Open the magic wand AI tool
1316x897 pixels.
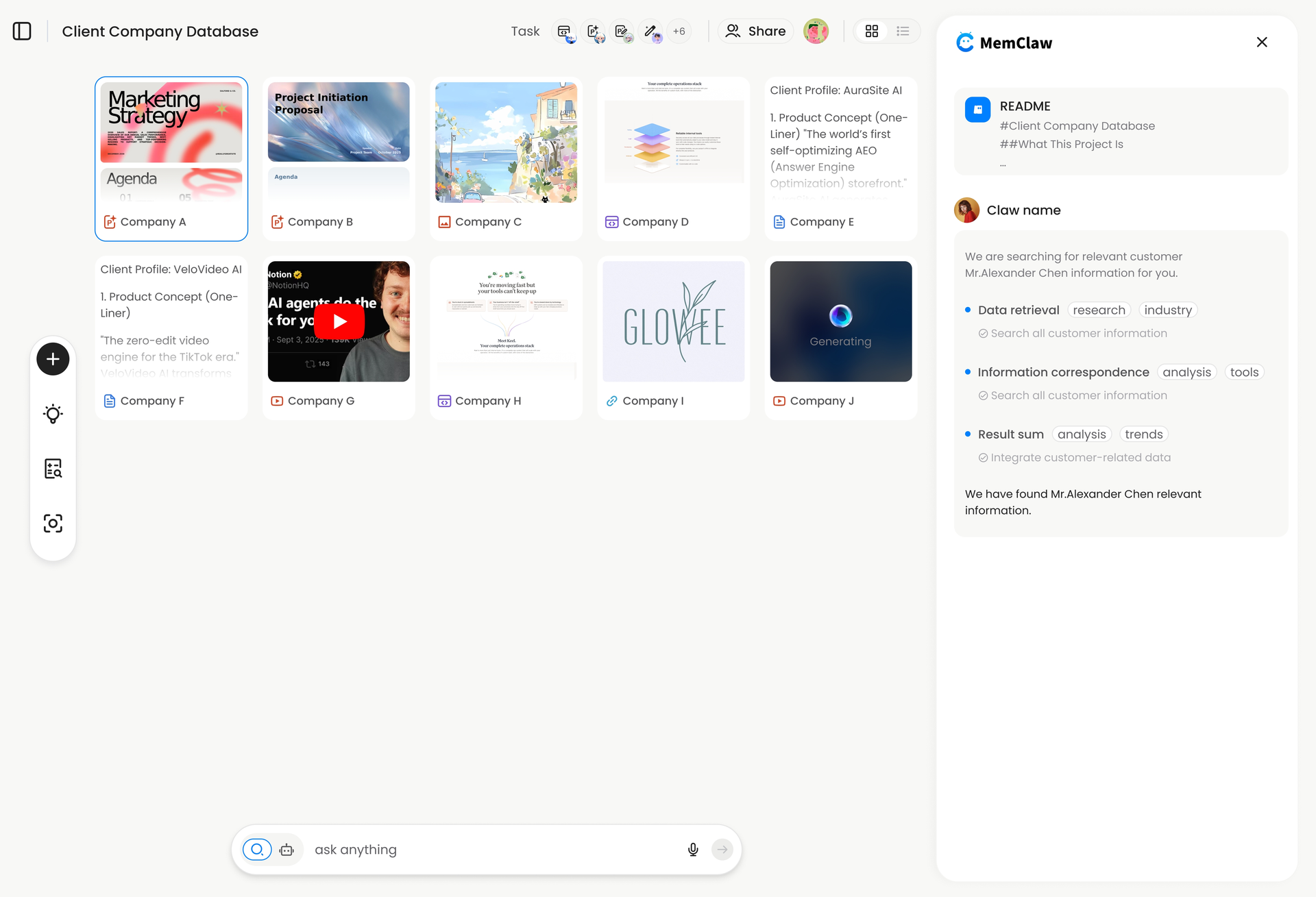pos(651,31)
